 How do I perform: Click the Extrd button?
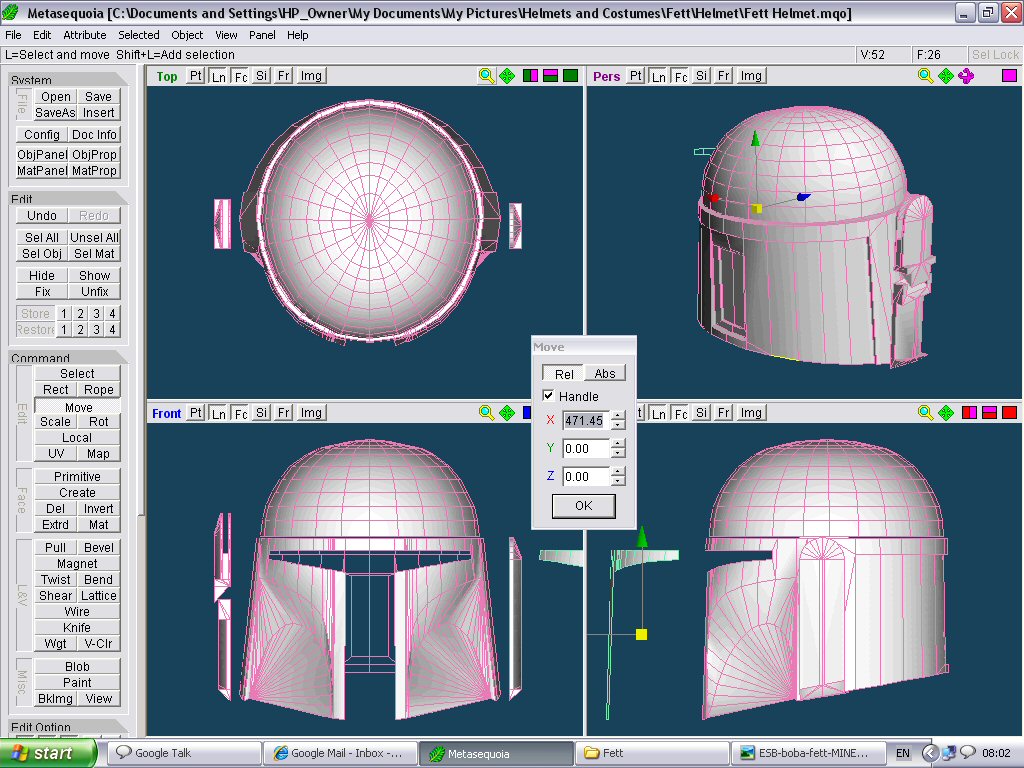[x=56, y=524]
